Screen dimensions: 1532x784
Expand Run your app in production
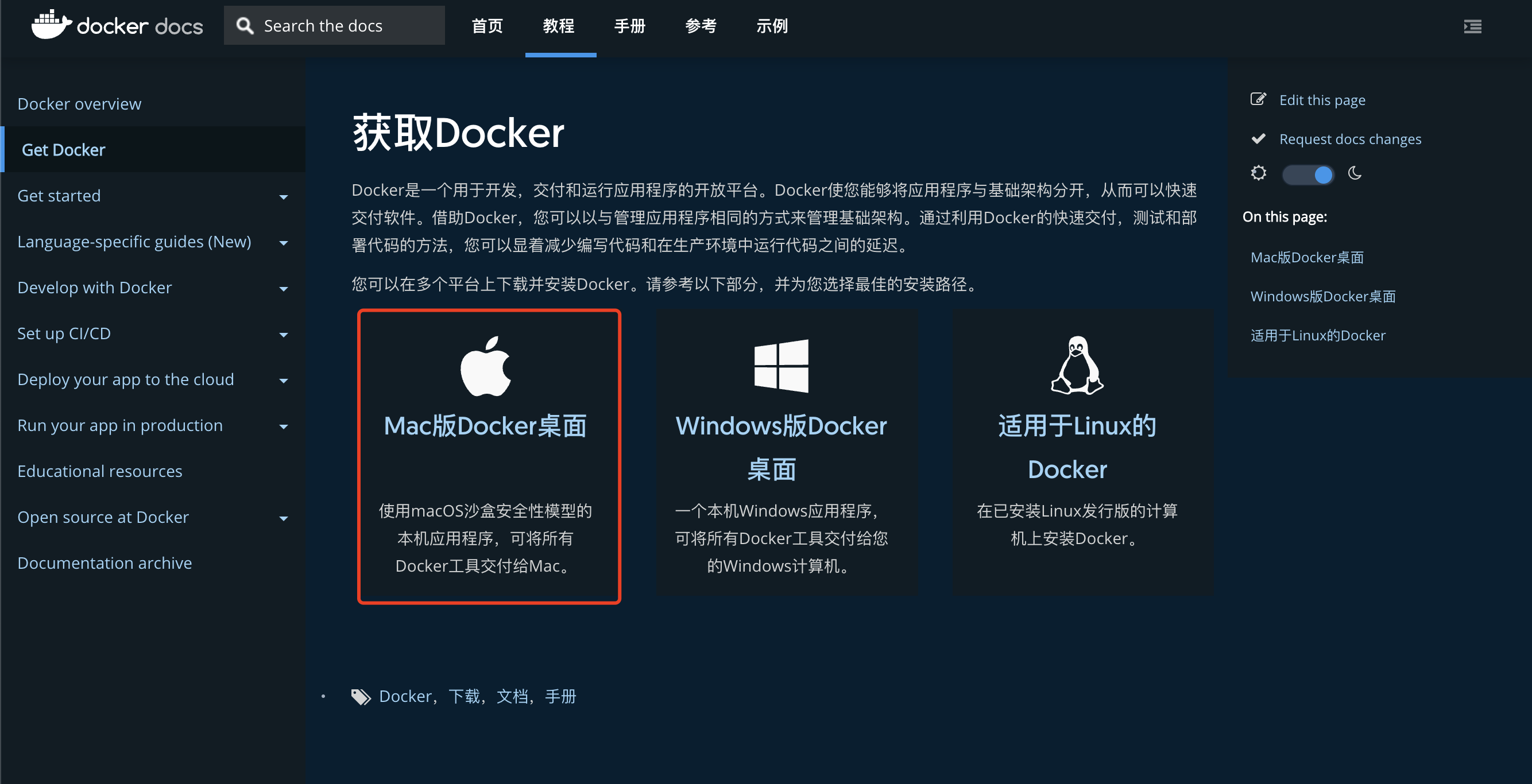284,426
